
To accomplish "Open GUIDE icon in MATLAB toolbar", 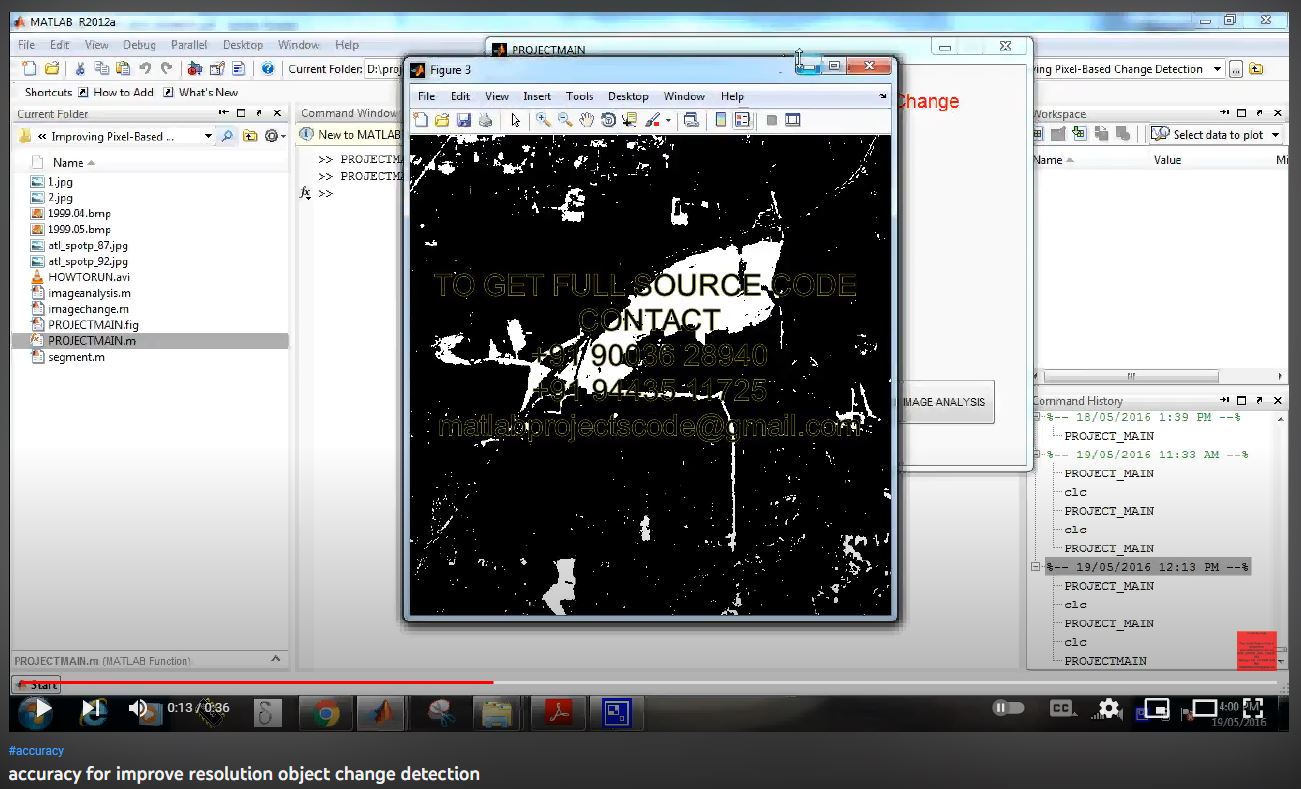I will (216, 69).
